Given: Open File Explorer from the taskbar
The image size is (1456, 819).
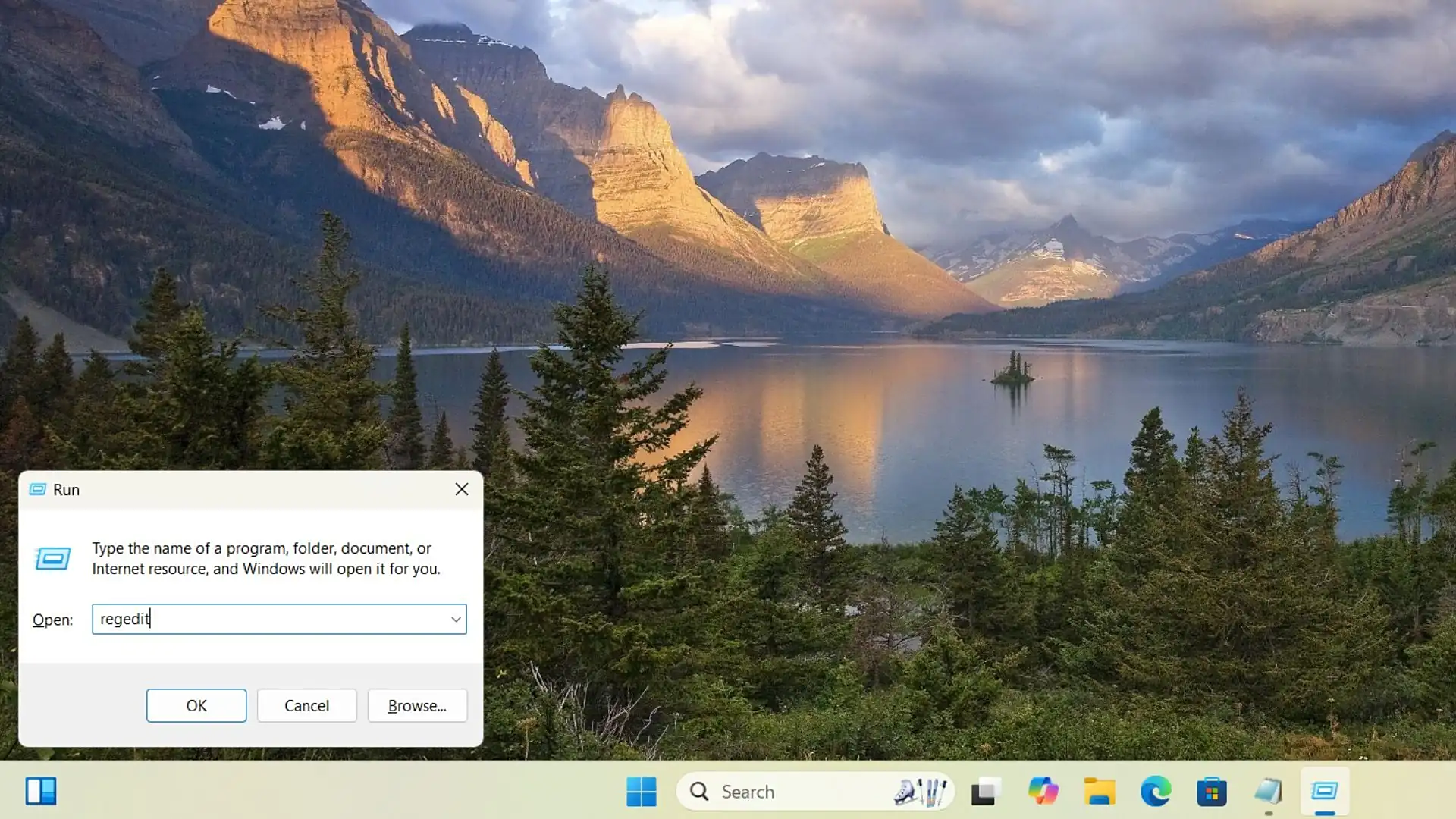Looking at the screenshot, I should tap(1099, 792).
